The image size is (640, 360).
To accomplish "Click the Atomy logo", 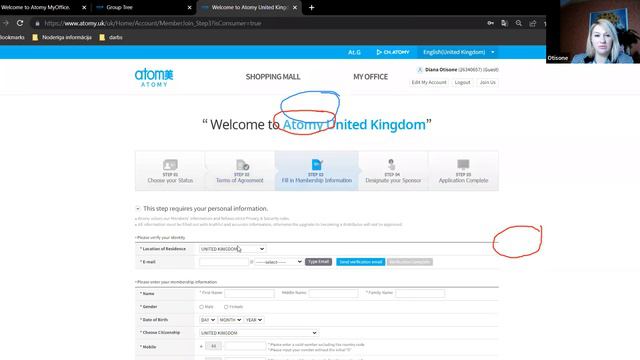I will [154, 78].
